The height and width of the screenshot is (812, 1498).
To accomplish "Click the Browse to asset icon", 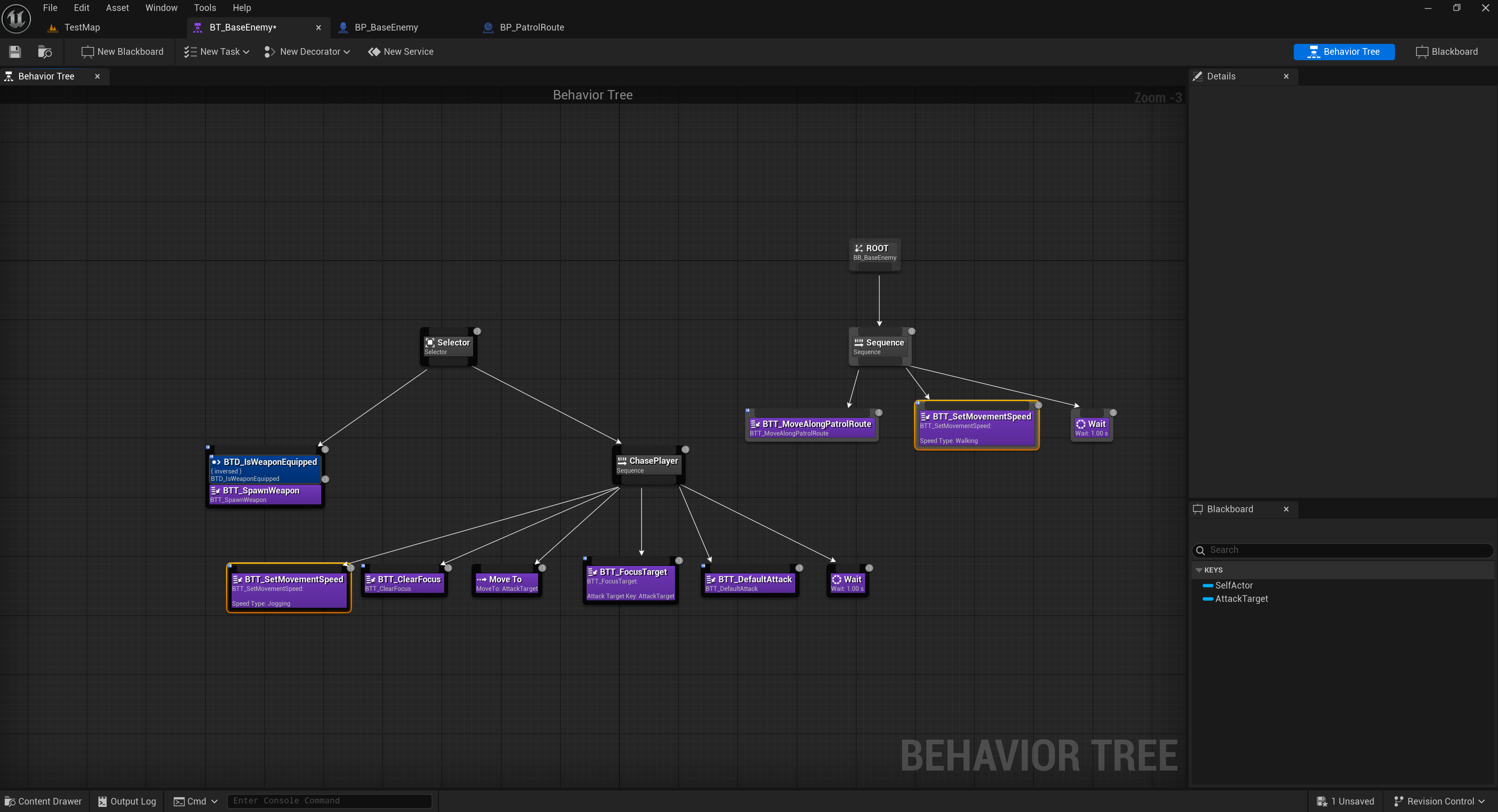I will [x=45, y=52].
